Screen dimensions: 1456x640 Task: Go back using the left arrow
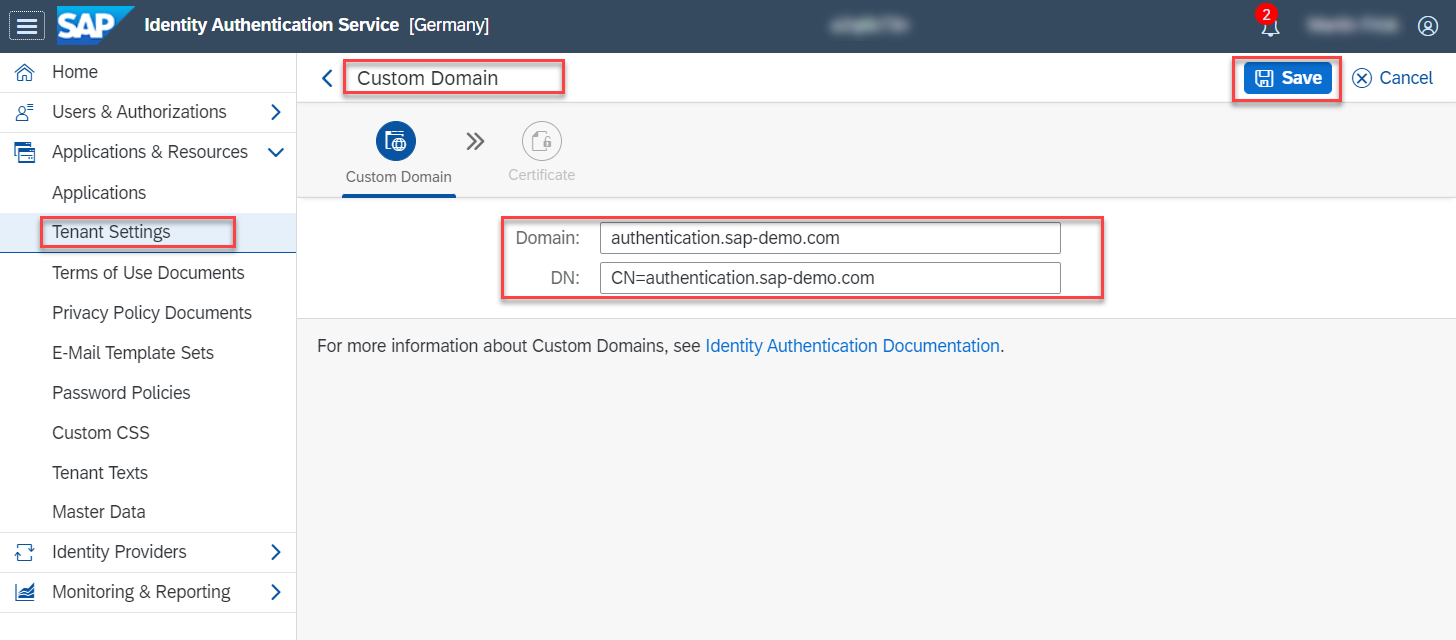[x=327, y=78]
